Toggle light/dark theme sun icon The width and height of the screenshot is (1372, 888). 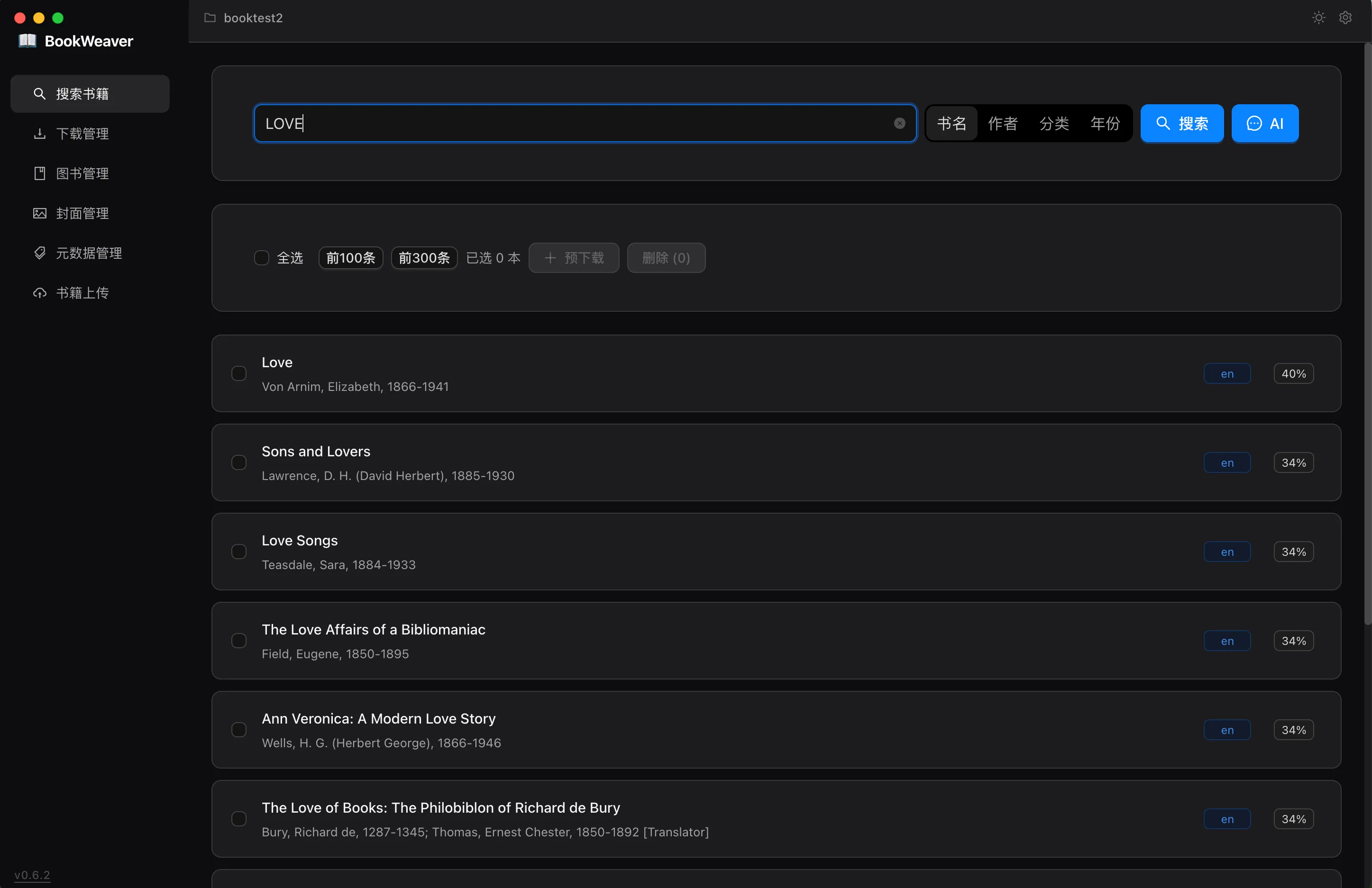1318,18
